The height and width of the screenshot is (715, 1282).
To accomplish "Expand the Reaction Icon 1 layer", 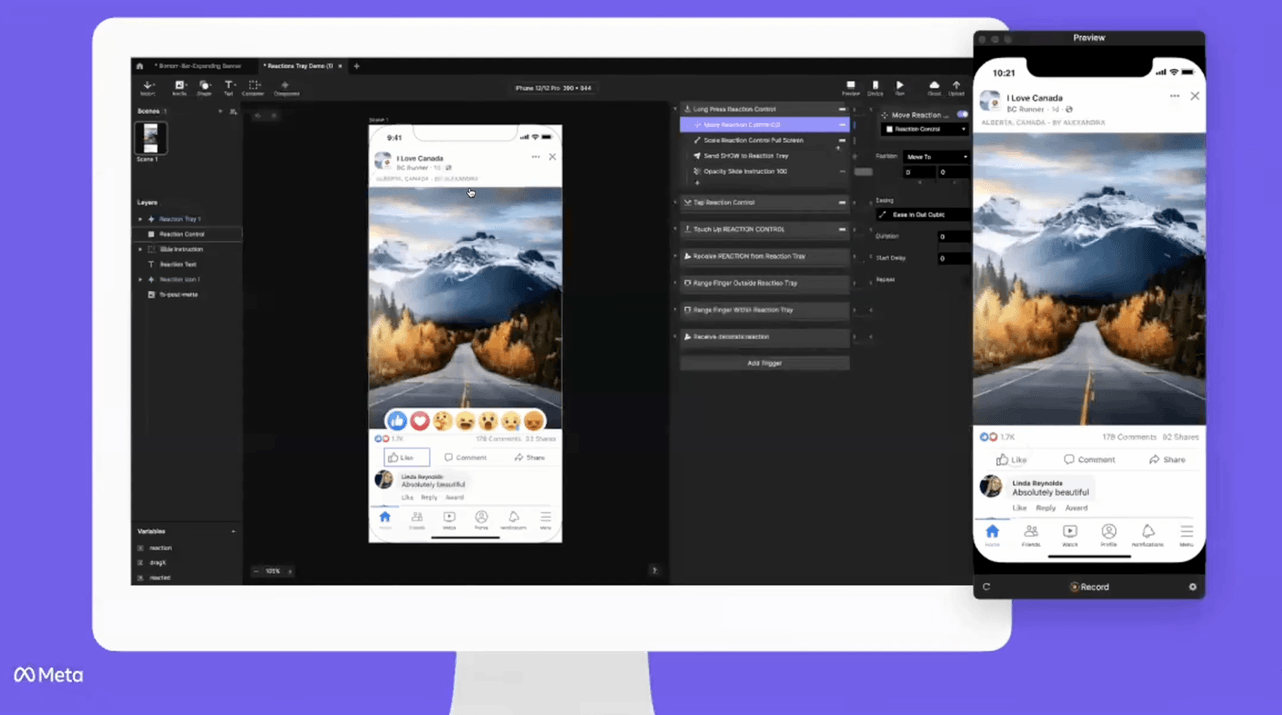I will pos(140,279).
